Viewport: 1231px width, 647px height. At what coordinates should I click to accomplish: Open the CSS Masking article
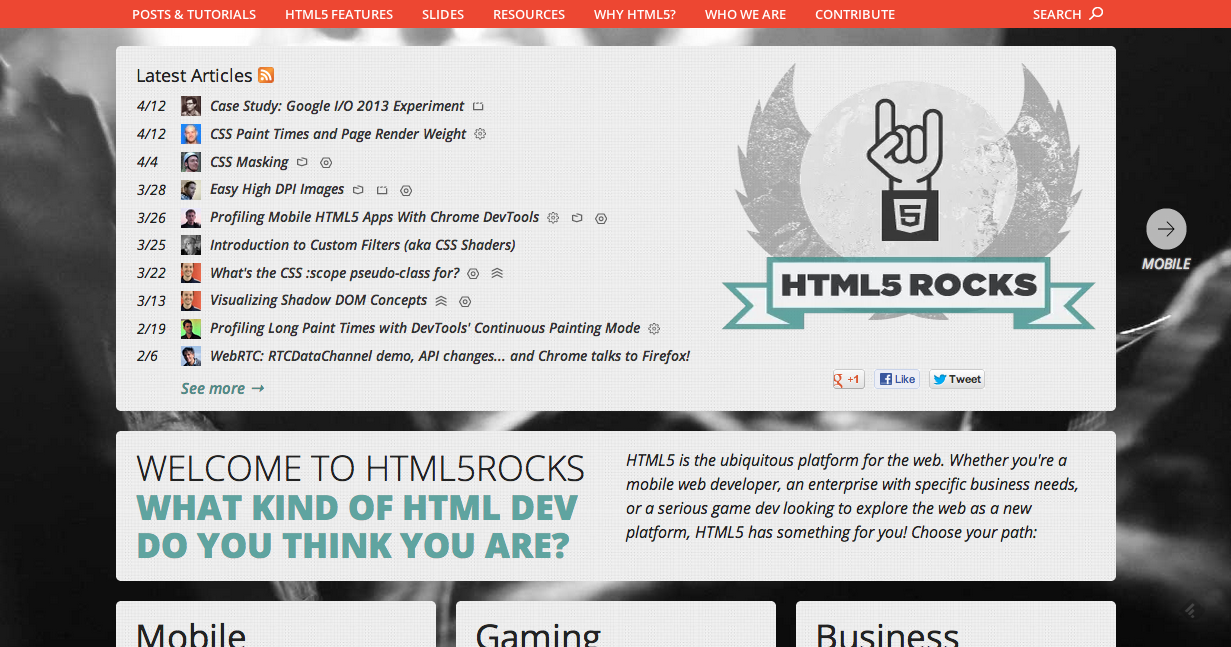coord(249,162)
